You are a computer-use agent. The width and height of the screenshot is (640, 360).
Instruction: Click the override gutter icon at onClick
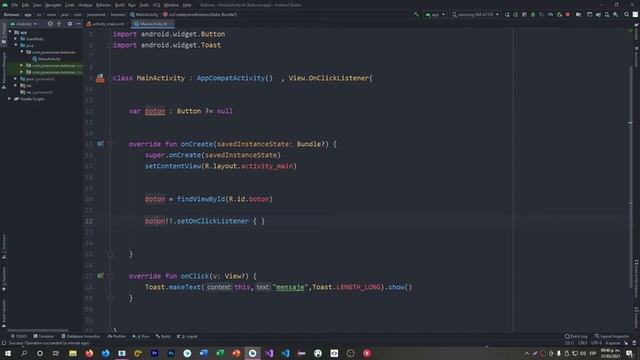100,276
